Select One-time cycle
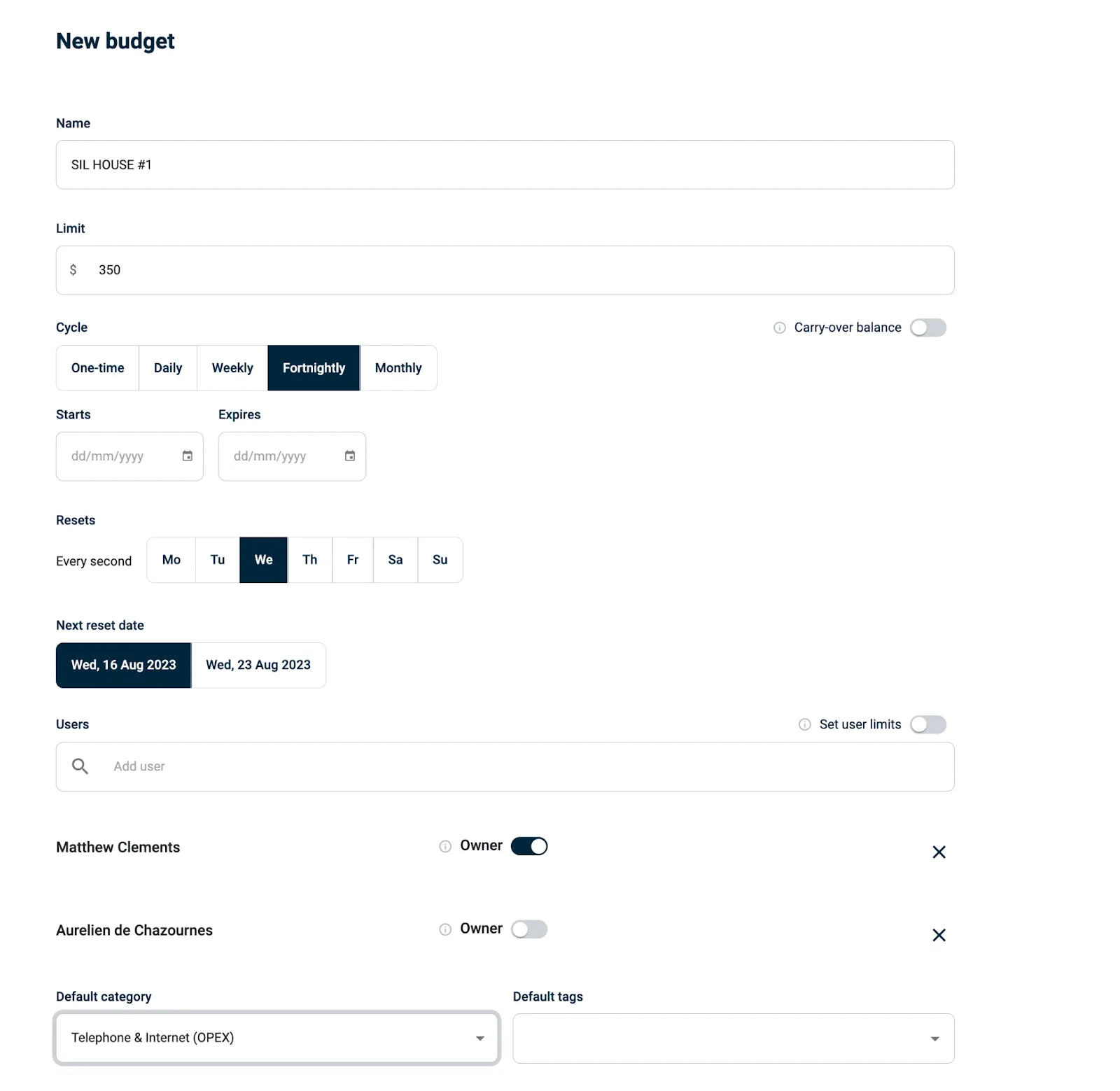 tap(97, 367)
